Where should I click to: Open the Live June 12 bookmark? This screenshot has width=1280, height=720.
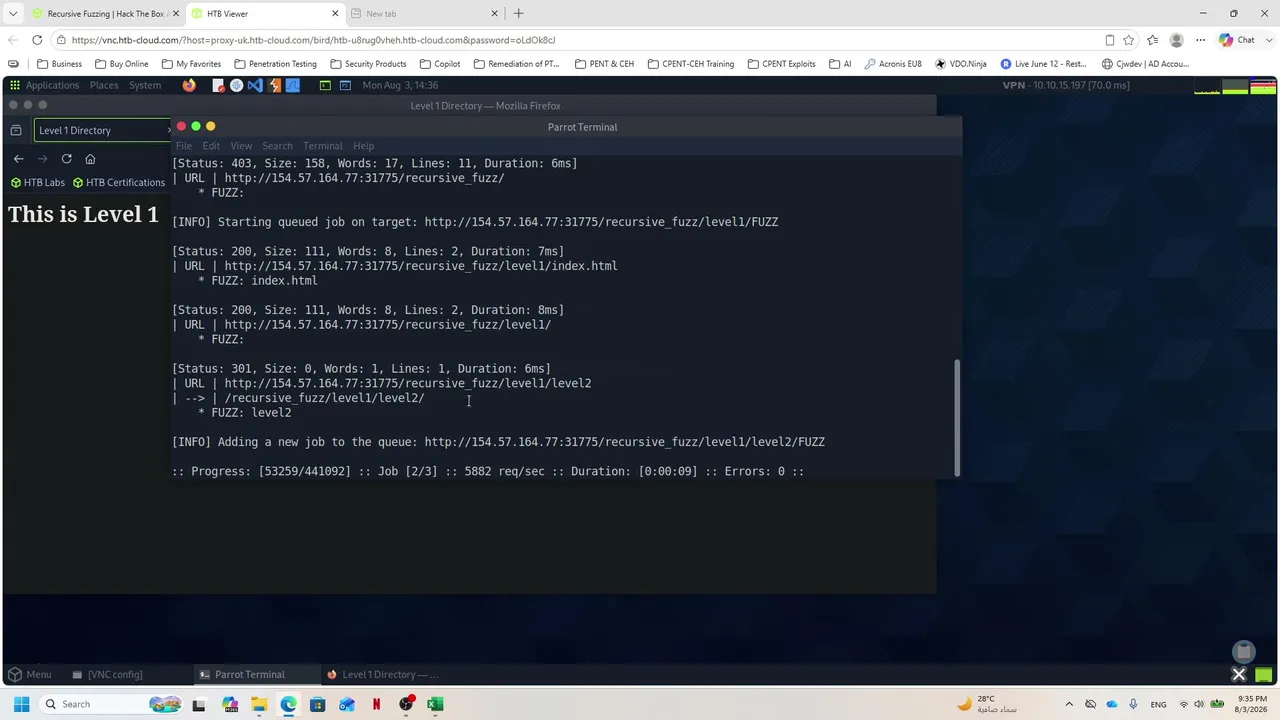click(x=1043, y=64)
